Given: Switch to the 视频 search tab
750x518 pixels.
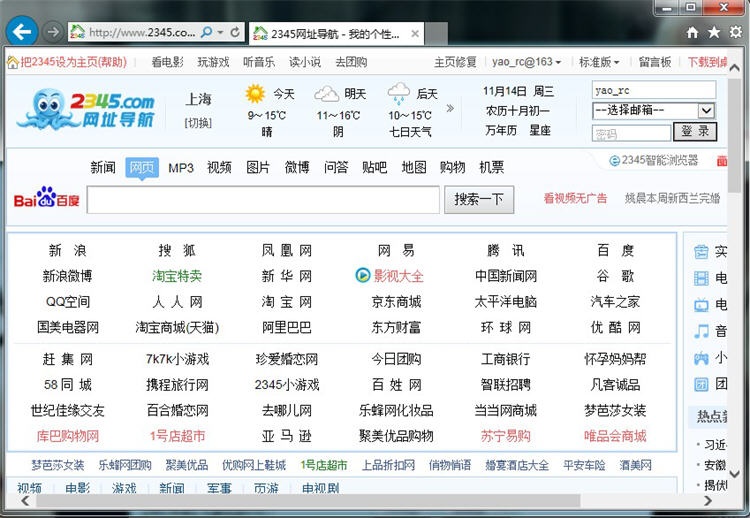Looking at the screenshot, I should coord(219,167).
